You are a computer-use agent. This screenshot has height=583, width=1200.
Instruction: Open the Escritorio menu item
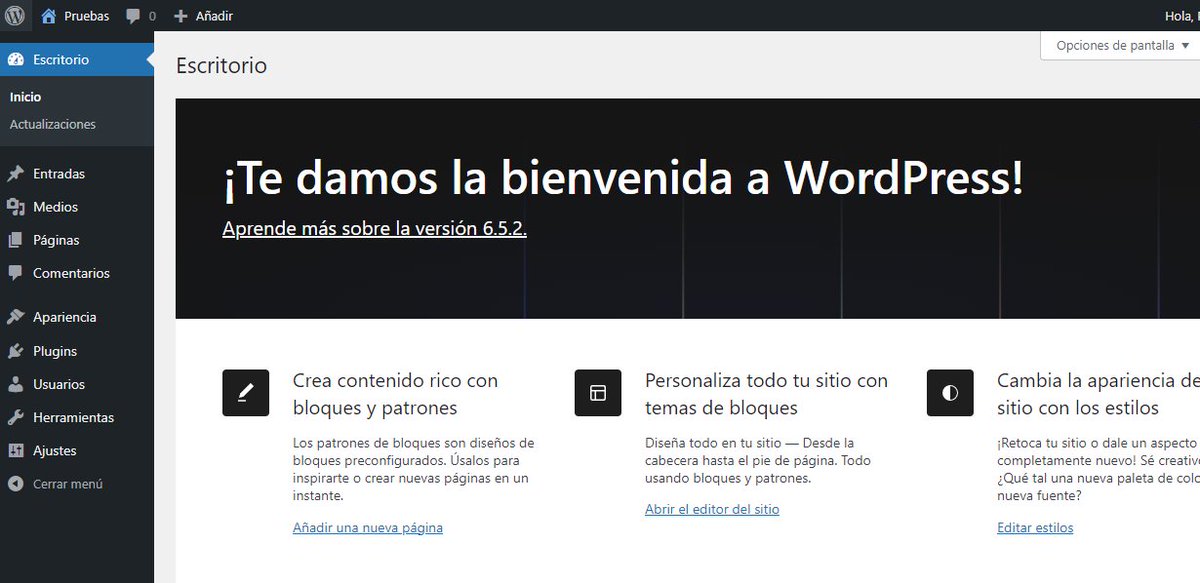tap(77, 59)
